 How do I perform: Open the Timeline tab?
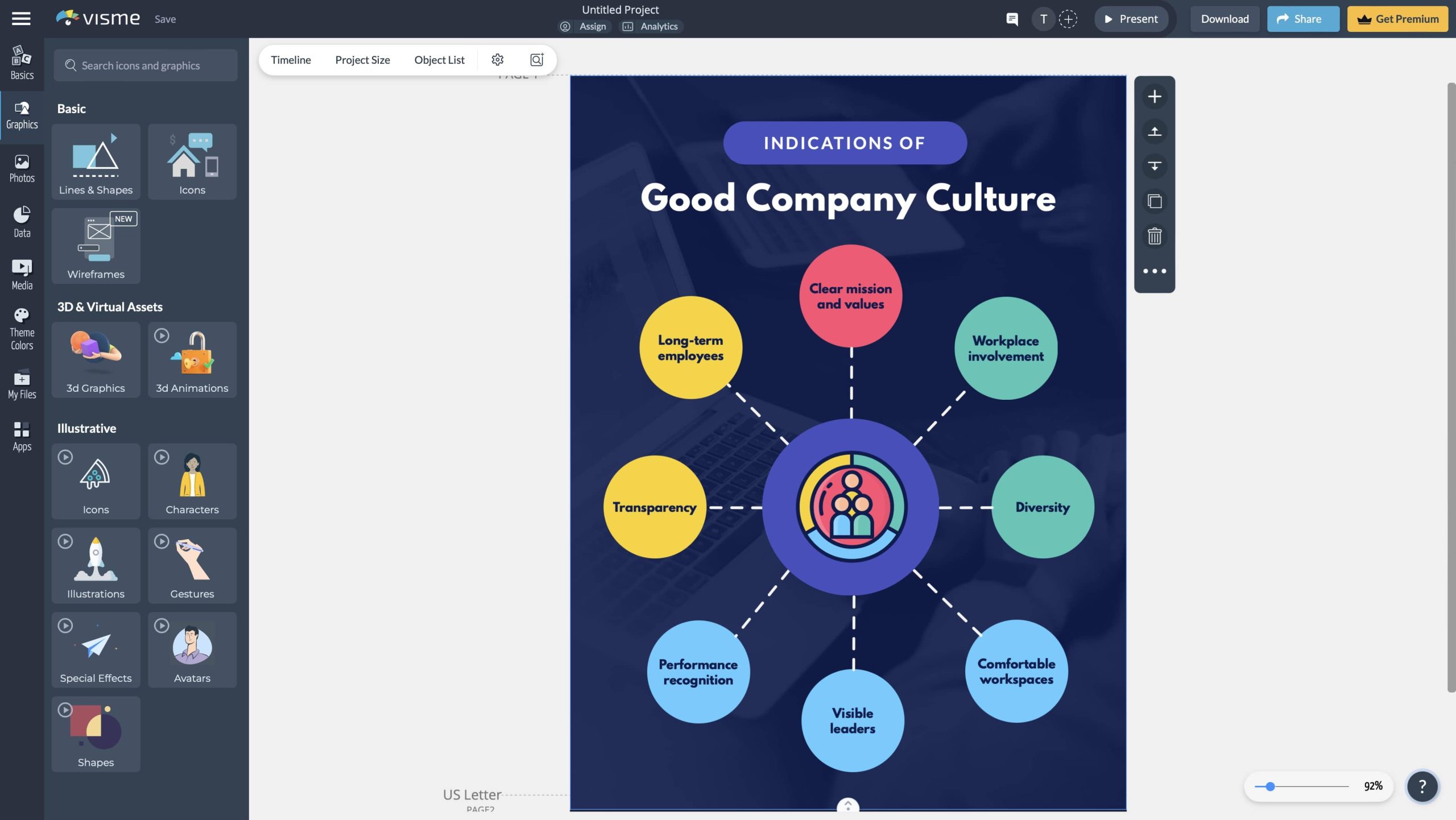click(291, 60)
